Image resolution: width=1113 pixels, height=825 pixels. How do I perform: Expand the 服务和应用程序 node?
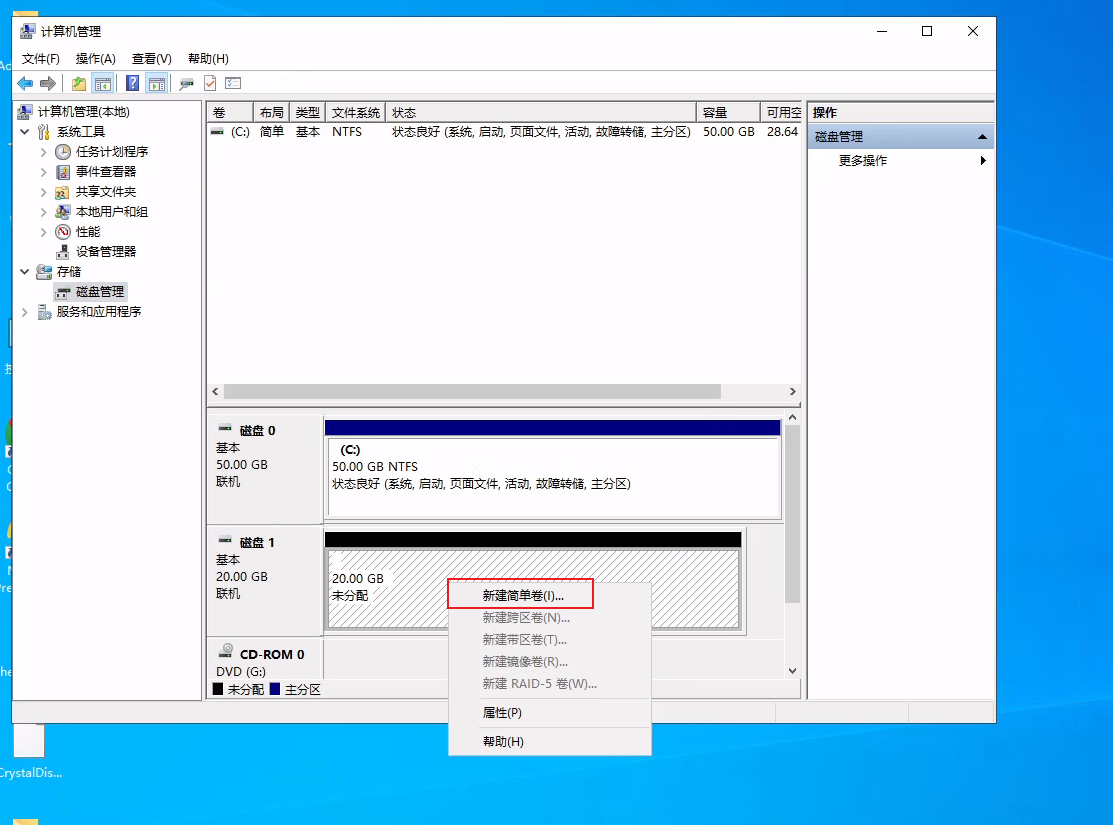point(25,312)
